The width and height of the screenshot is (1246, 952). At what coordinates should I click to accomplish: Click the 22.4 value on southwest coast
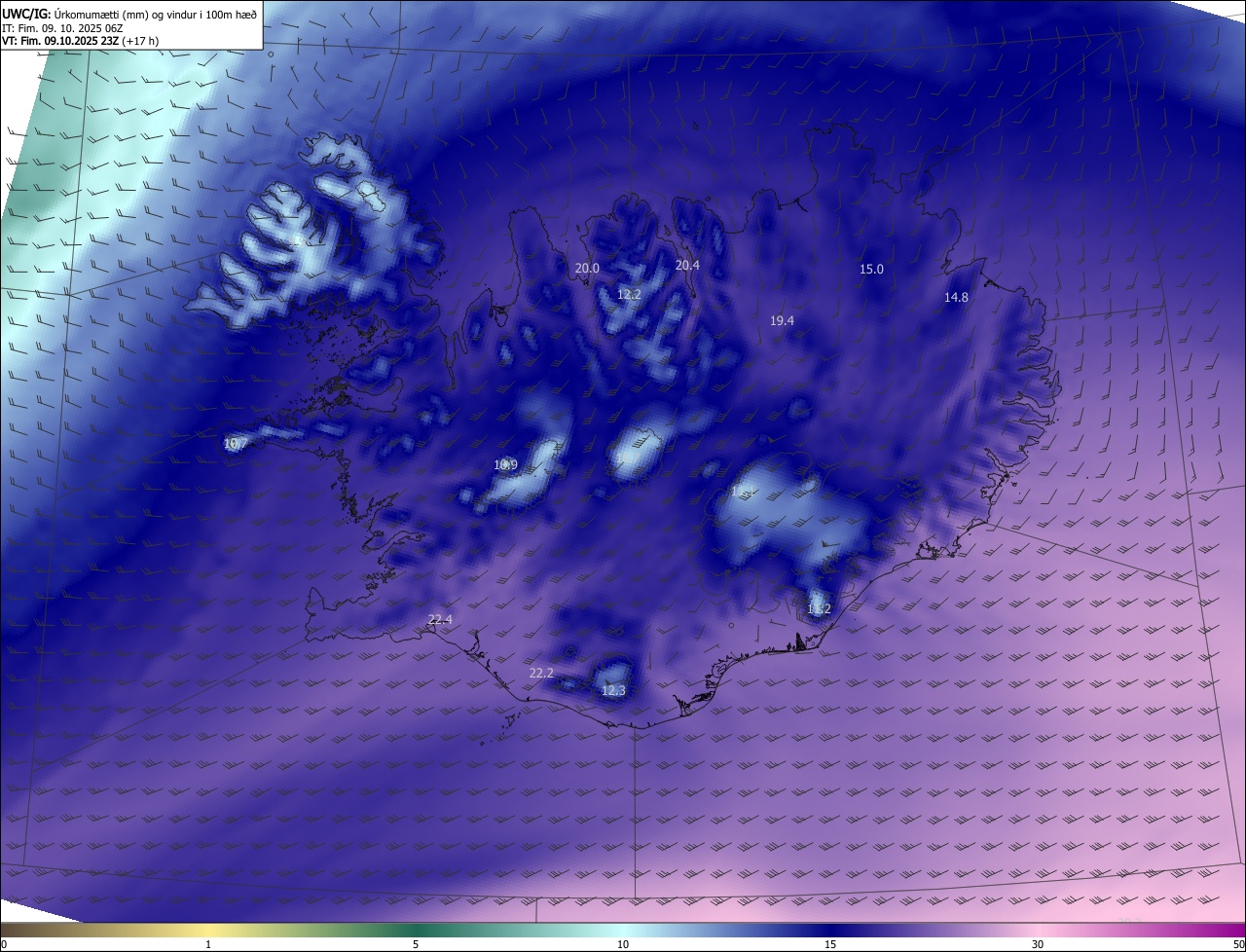(440, 620)
